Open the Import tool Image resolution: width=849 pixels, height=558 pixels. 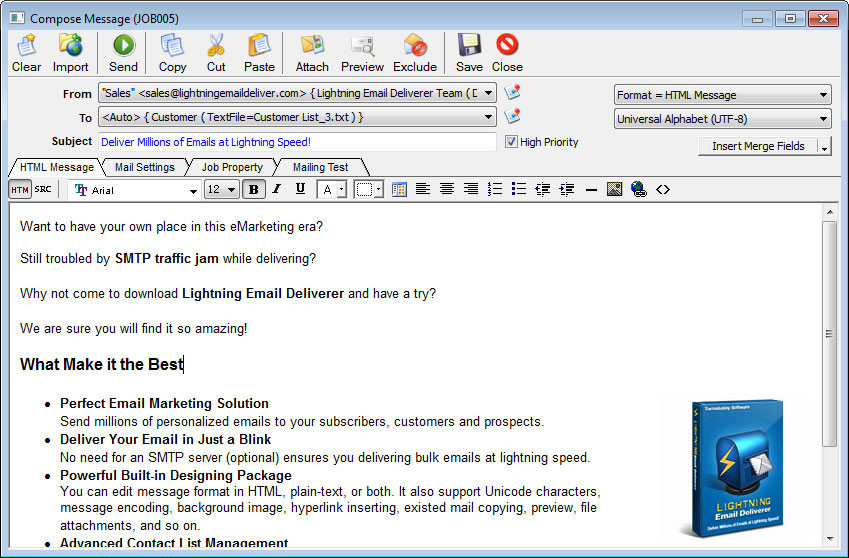click(70, 52)
